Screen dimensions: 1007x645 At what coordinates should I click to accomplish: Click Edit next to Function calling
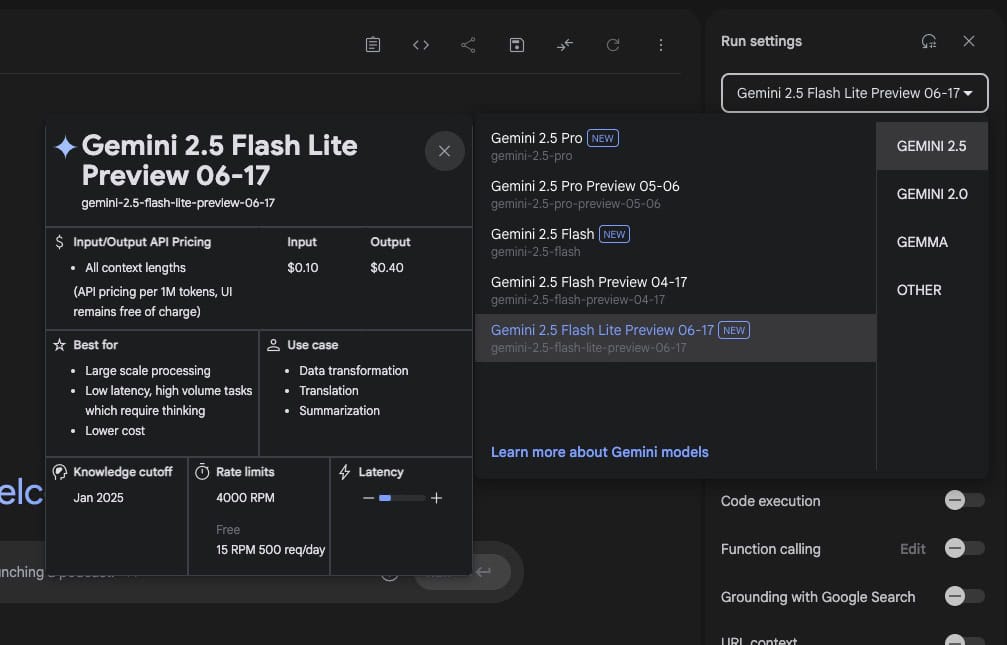pyautogui.click(x=913, y=549)
